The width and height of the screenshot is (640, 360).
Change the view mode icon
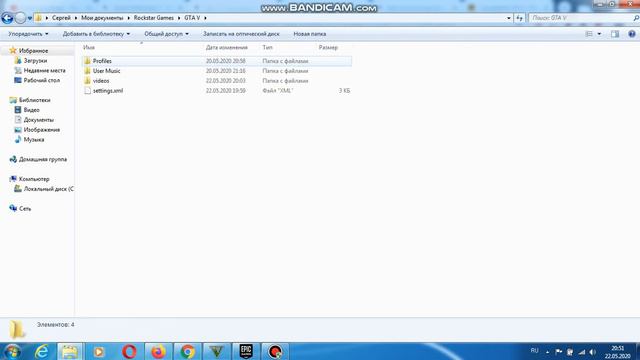click(589, 34)
